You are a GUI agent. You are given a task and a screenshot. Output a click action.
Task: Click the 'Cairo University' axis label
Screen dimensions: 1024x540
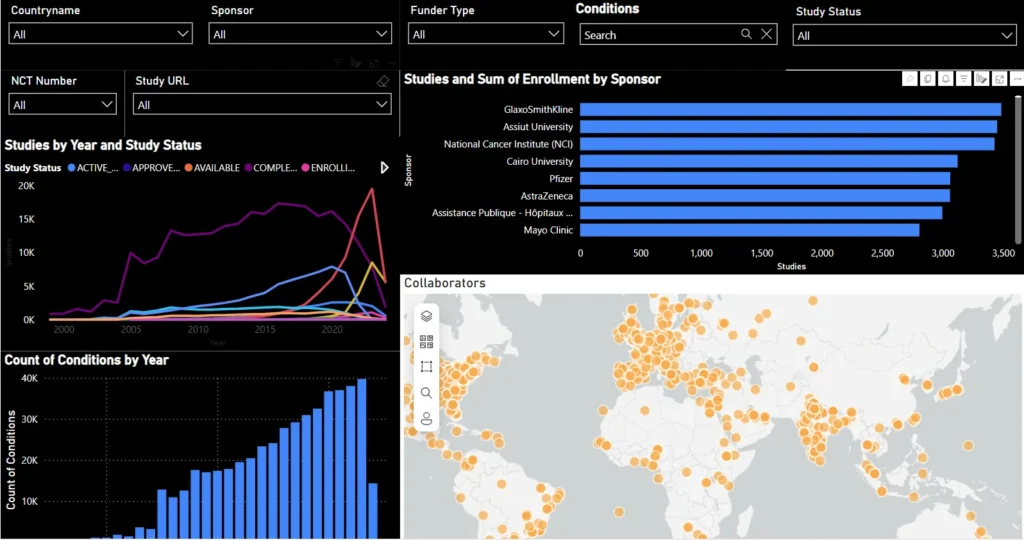539,161
